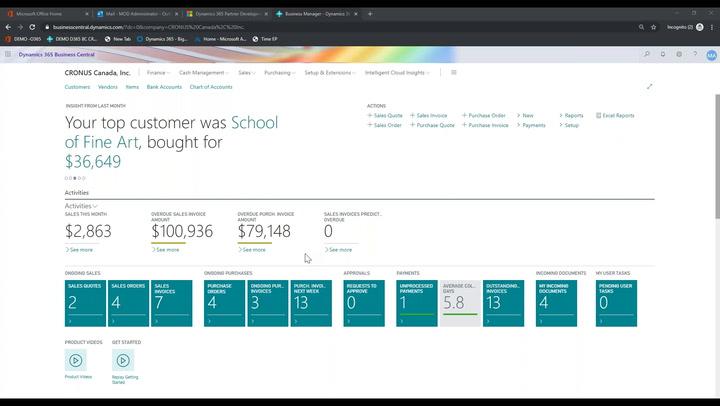Image resolution: width=720 pixels, height=406 pixels.
Task: Click the help question mark icon
Action: point(694,54)
